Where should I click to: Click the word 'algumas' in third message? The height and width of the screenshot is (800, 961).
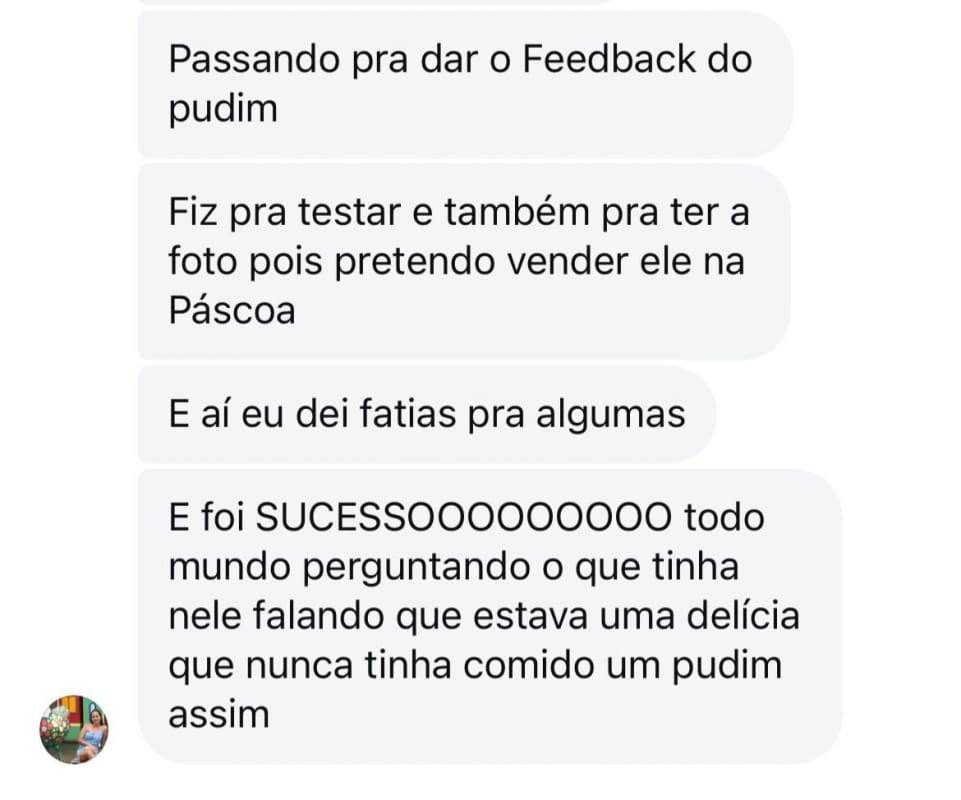[x=611, y=416]
